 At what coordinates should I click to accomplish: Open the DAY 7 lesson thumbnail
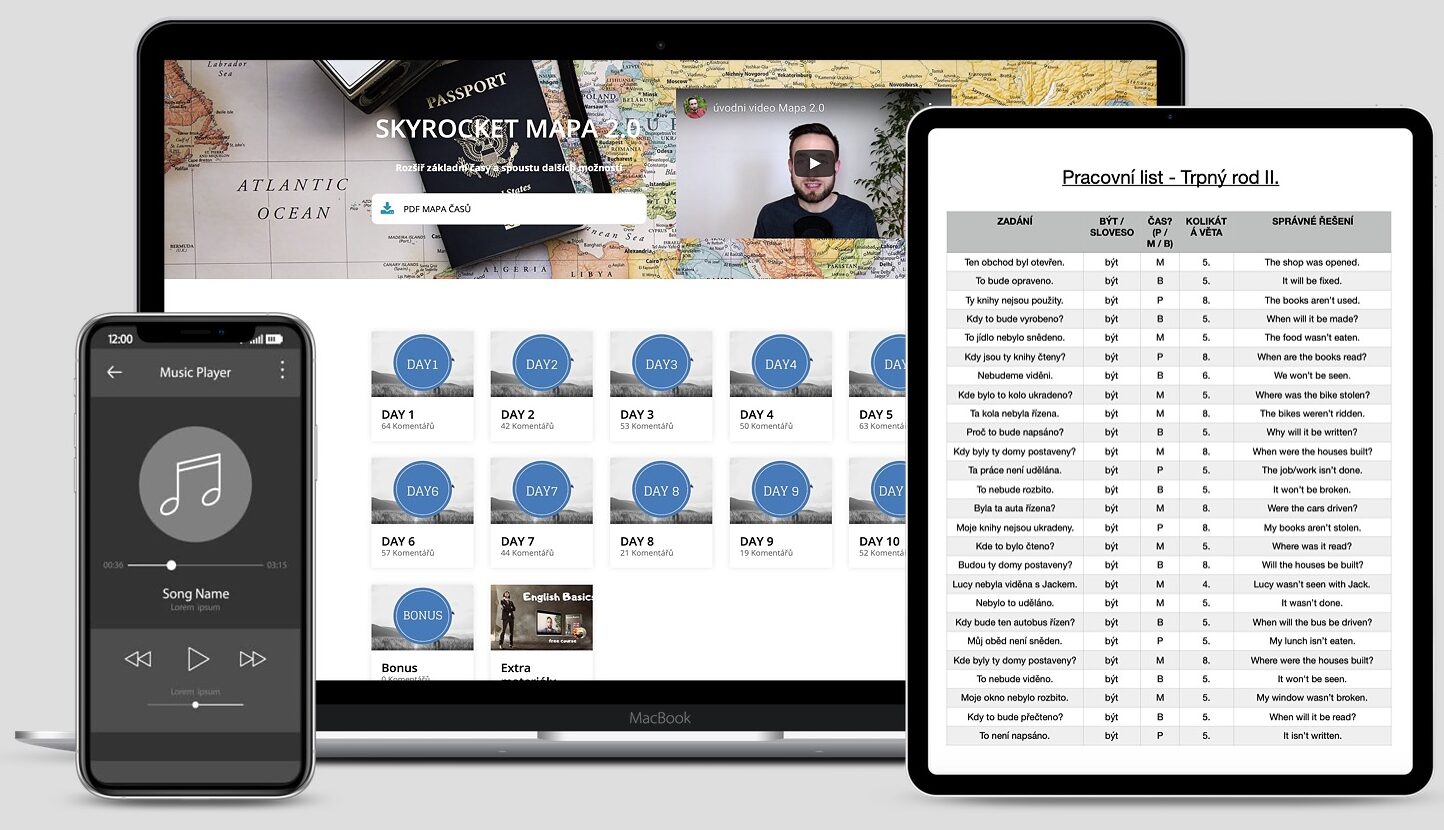[x=541, y=491]
